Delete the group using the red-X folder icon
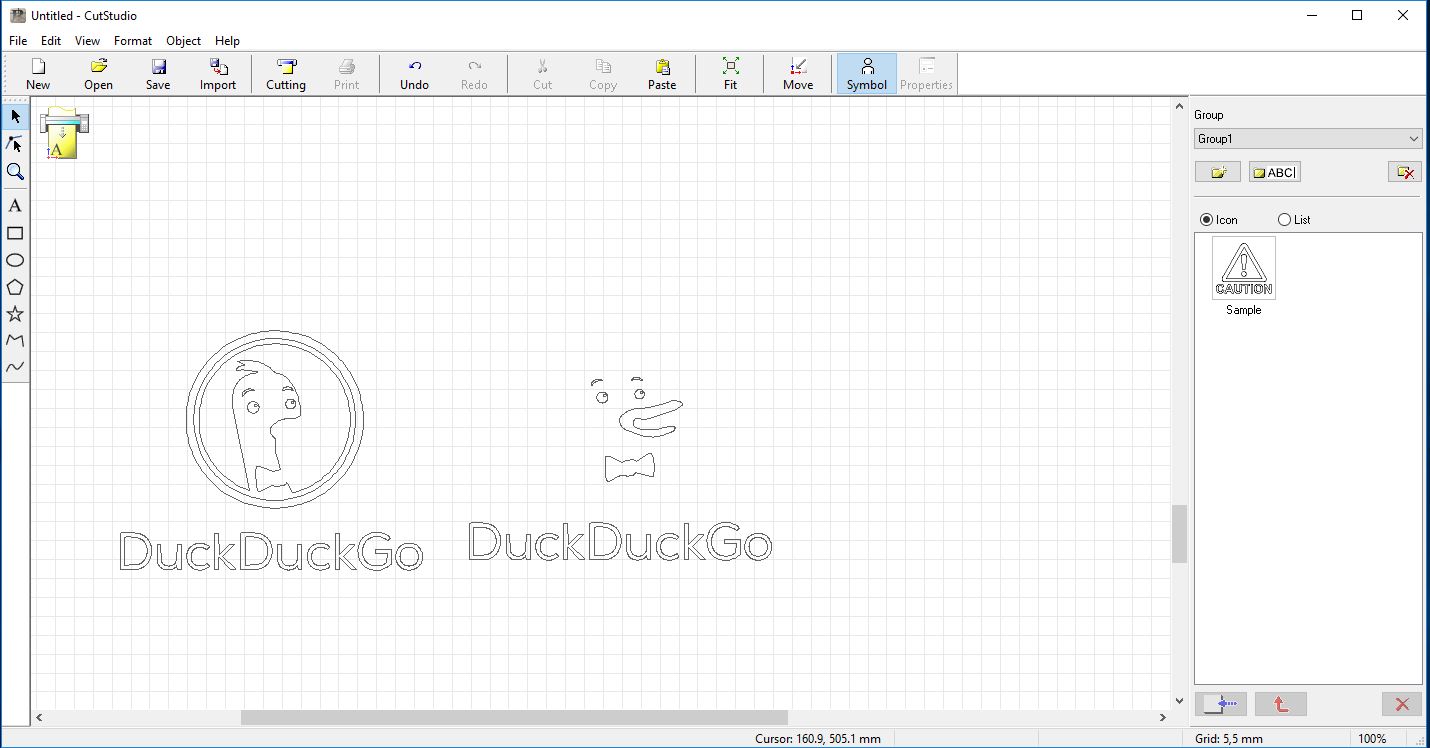Screen dimensions: 1430x748 coord(1404,171)
